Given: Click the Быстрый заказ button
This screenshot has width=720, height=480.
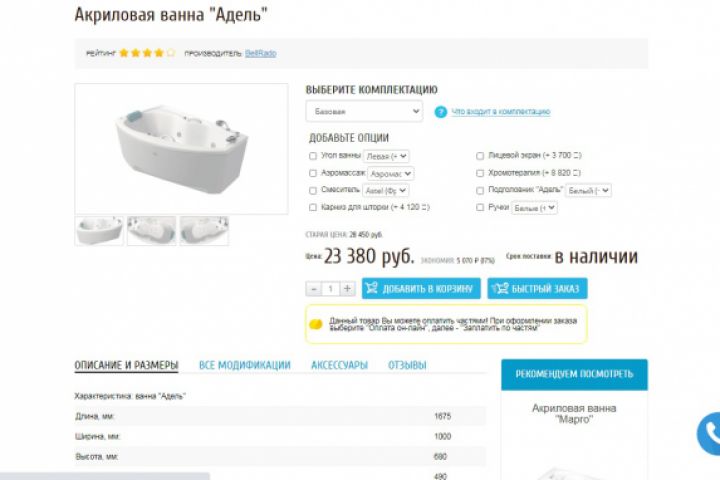Looking at the screenshot, I should pos(537,288).
